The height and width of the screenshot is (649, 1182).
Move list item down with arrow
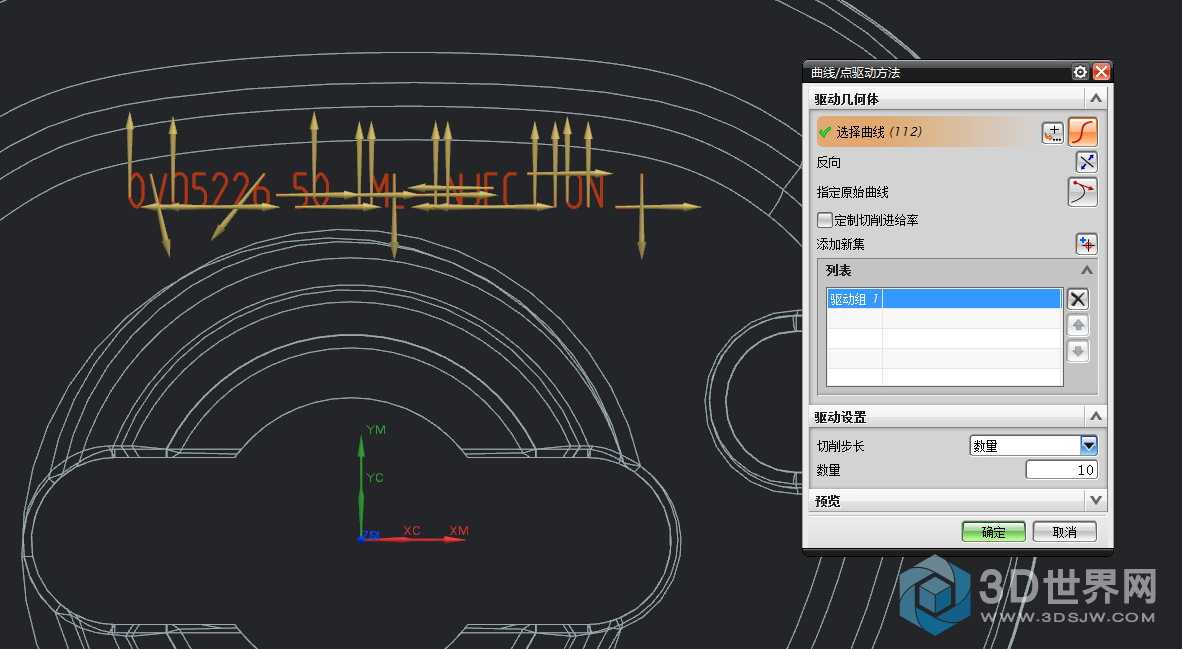[x=1077, y=351]
